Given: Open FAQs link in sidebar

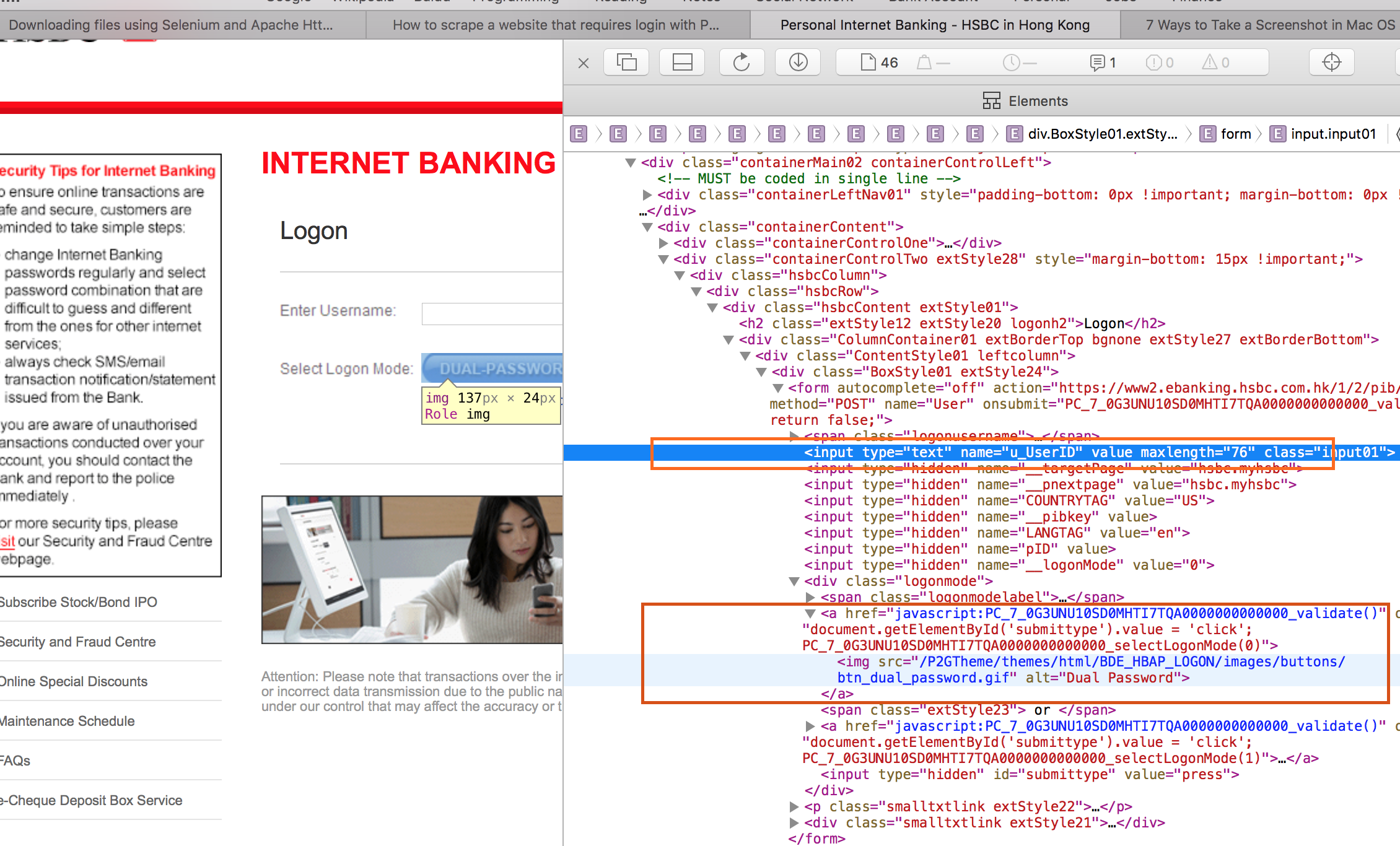Looking at the screenshot, I should point(15,761).
